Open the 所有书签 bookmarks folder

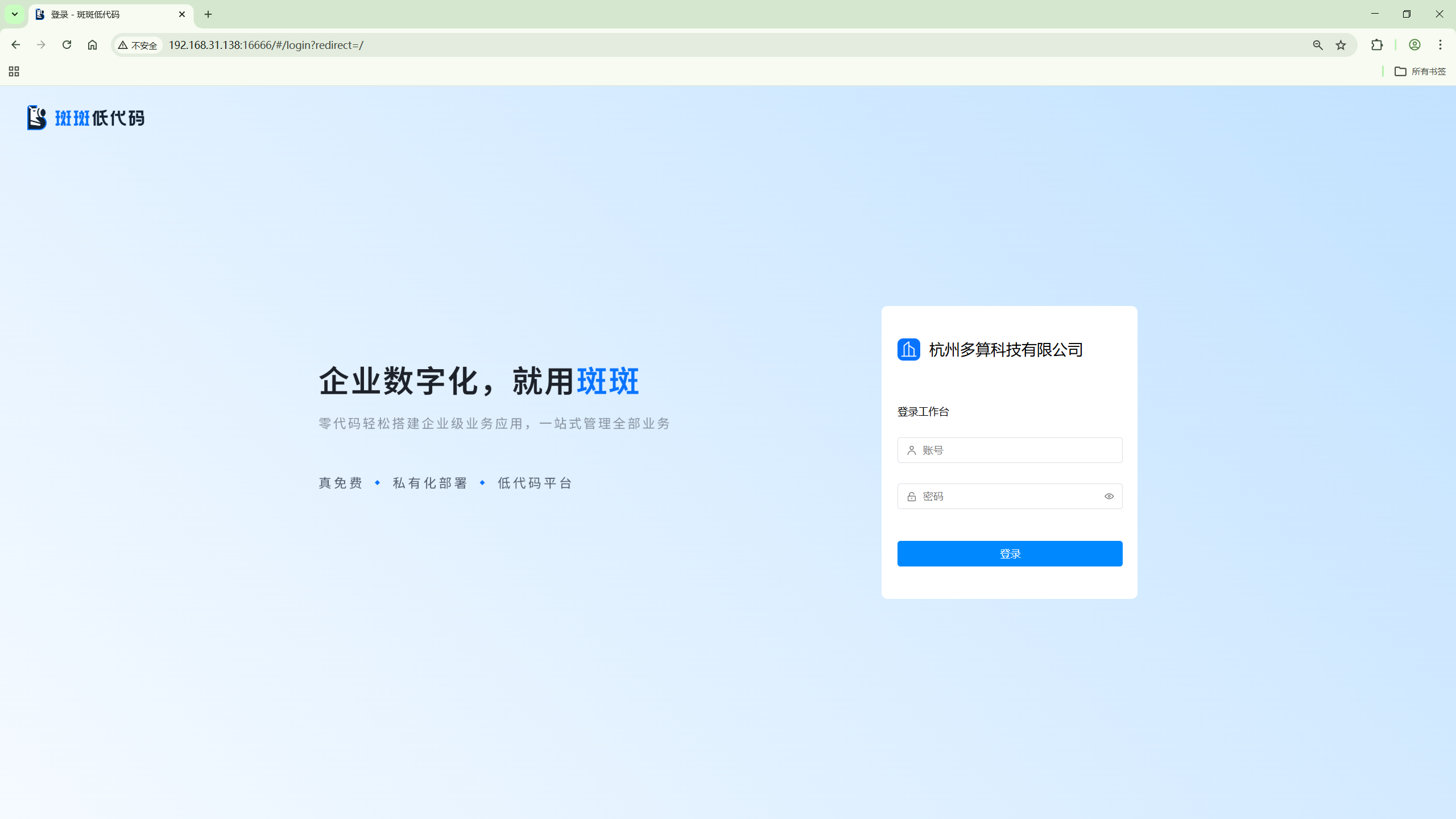click(1420, 71)
